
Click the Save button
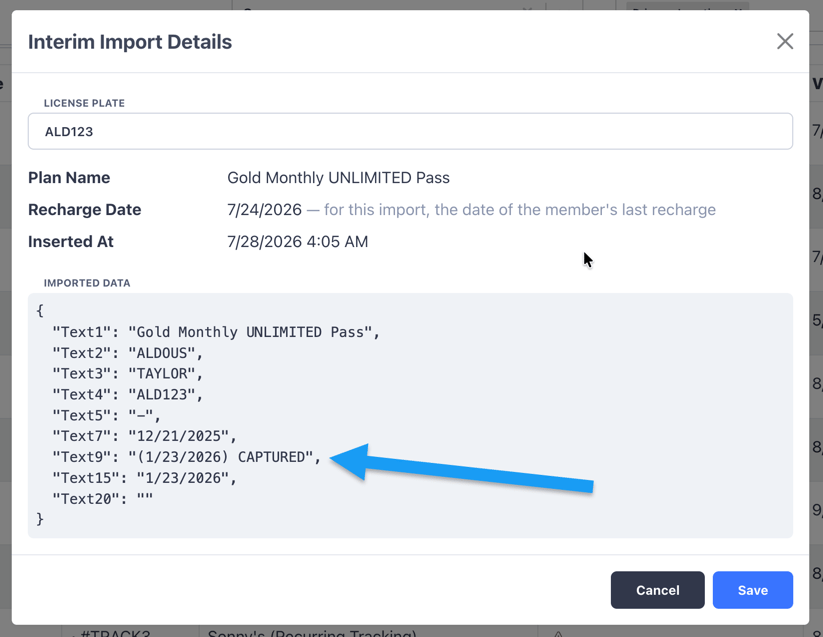(752, 590)
